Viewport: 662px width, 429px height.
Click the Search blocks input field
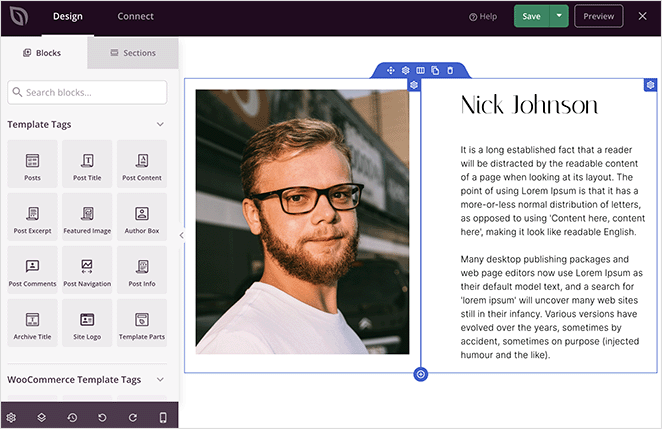(88, 92)
